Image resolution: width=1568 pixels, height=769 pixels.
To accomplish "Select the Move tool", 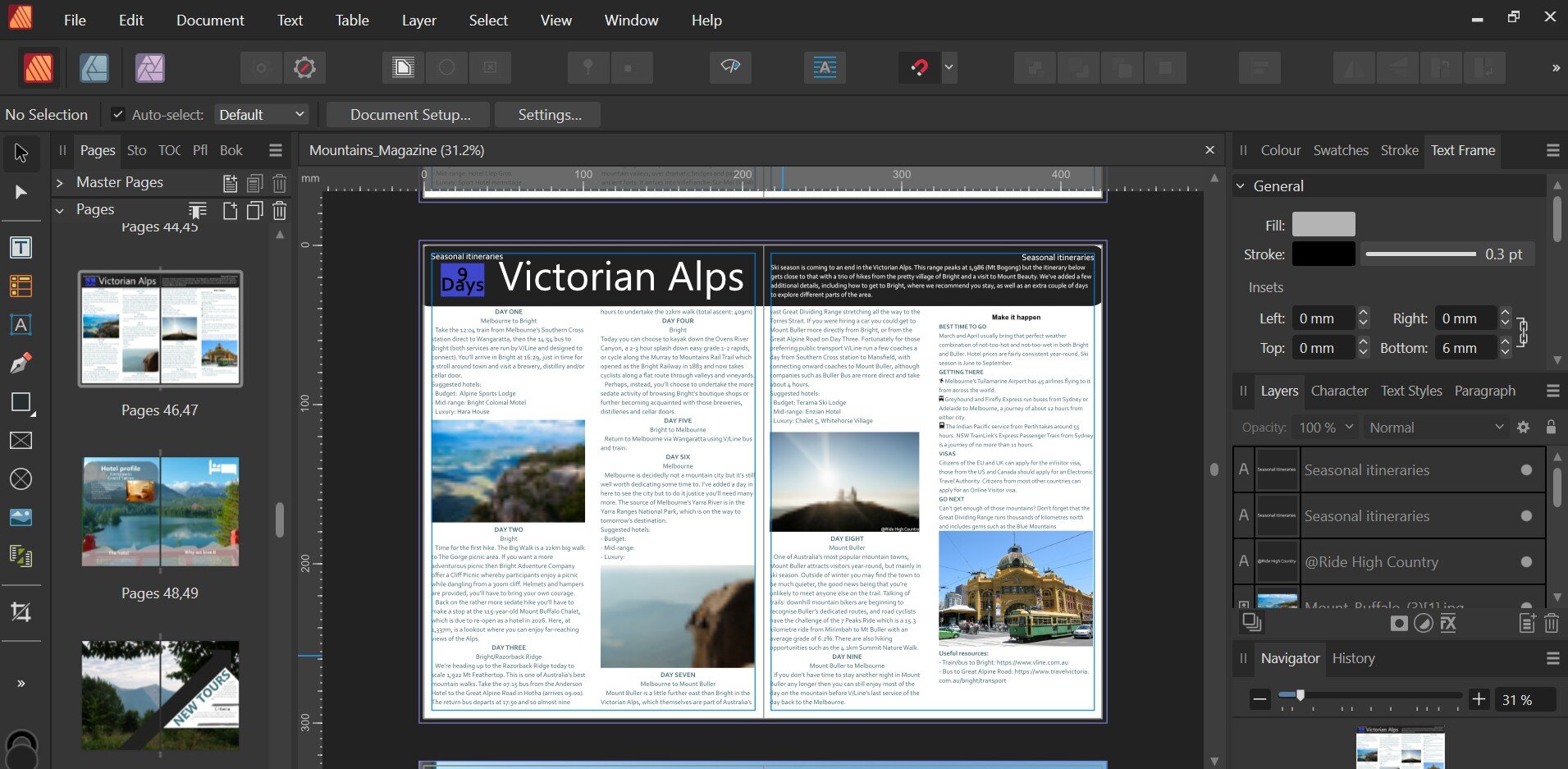I will point(21,153).
